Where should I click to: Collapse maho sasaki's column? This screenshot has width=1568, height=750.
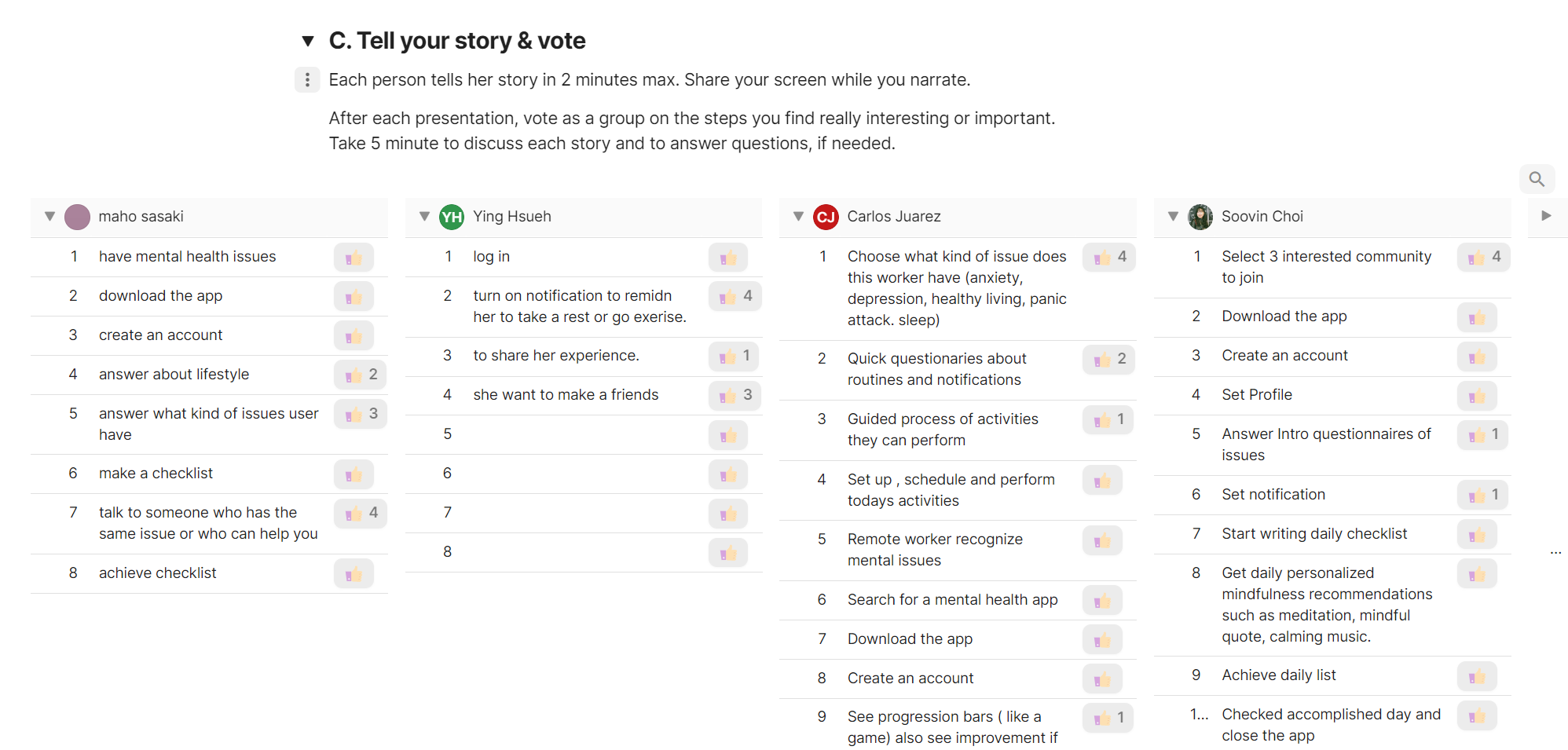[49, 216]
